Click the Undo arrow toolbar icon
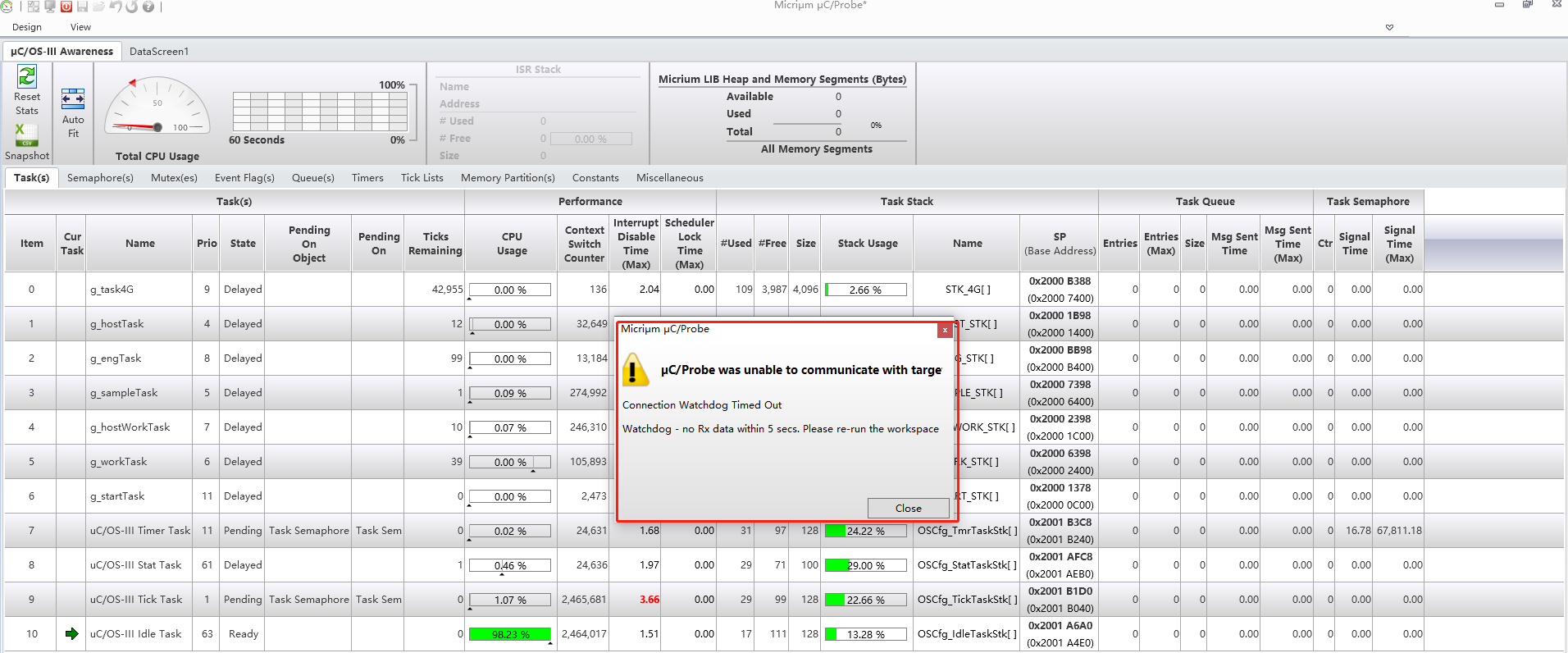1568x653 pixels. point(116,7)
